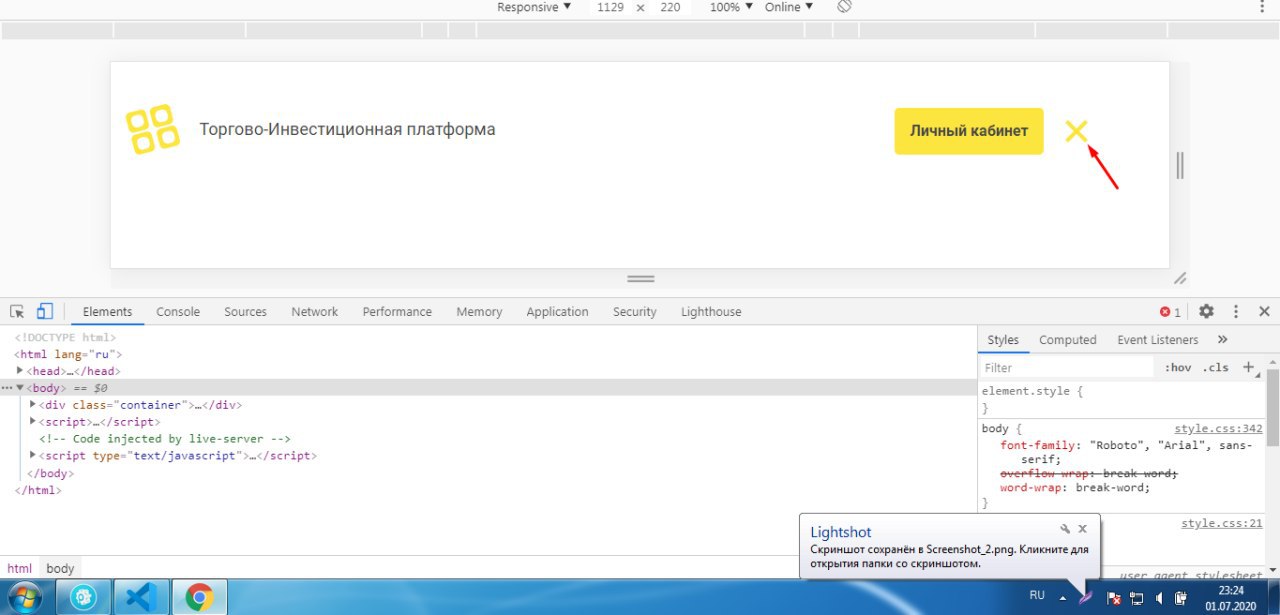1280x615 pixels.
Task: Expand the head element node
Action: pos(20,371)
